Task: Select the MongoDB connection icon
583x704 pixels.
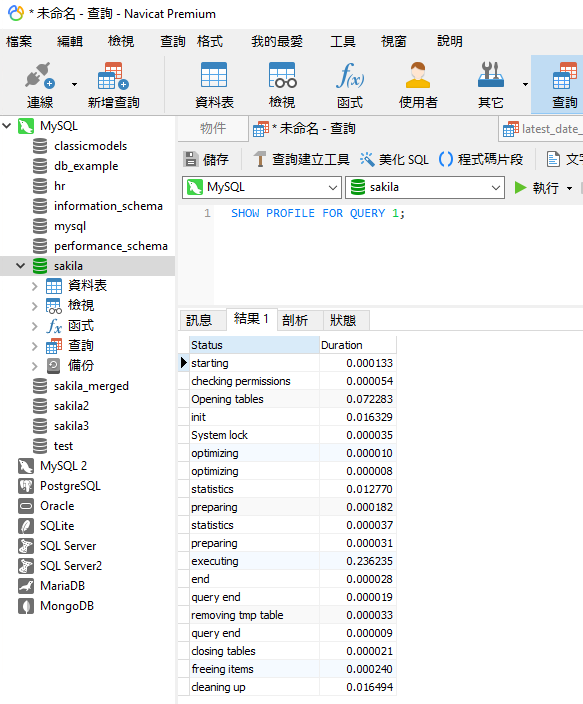Action: click(26, 606)
